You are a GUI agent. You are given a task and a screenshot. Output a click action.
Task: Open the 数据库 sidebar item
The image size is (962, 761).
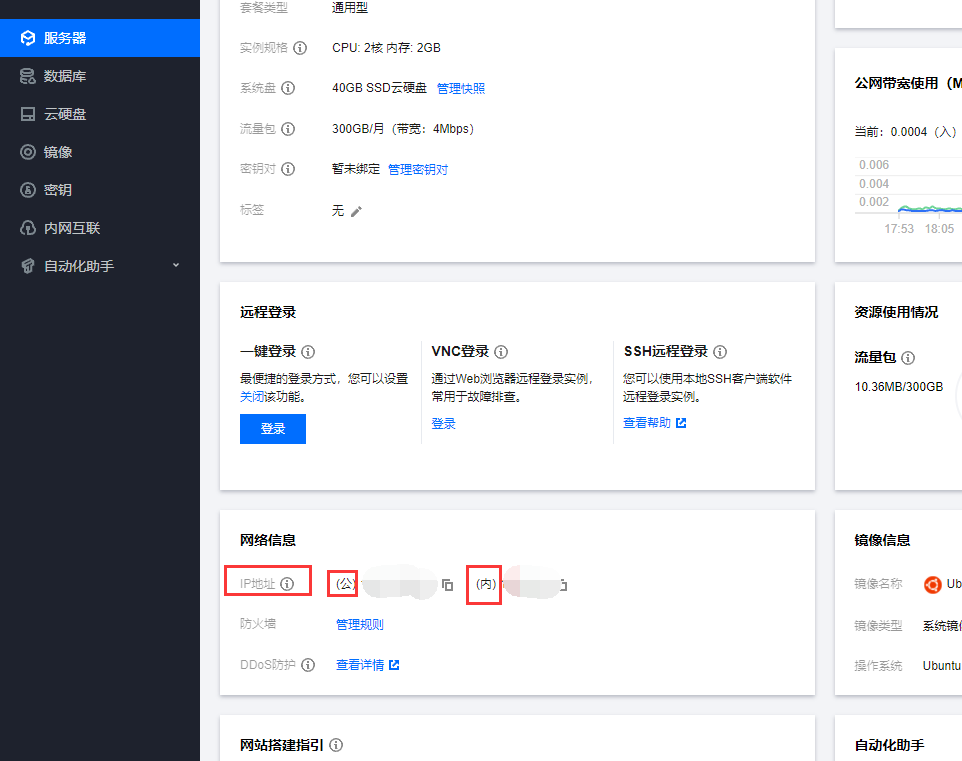(99, 76)
